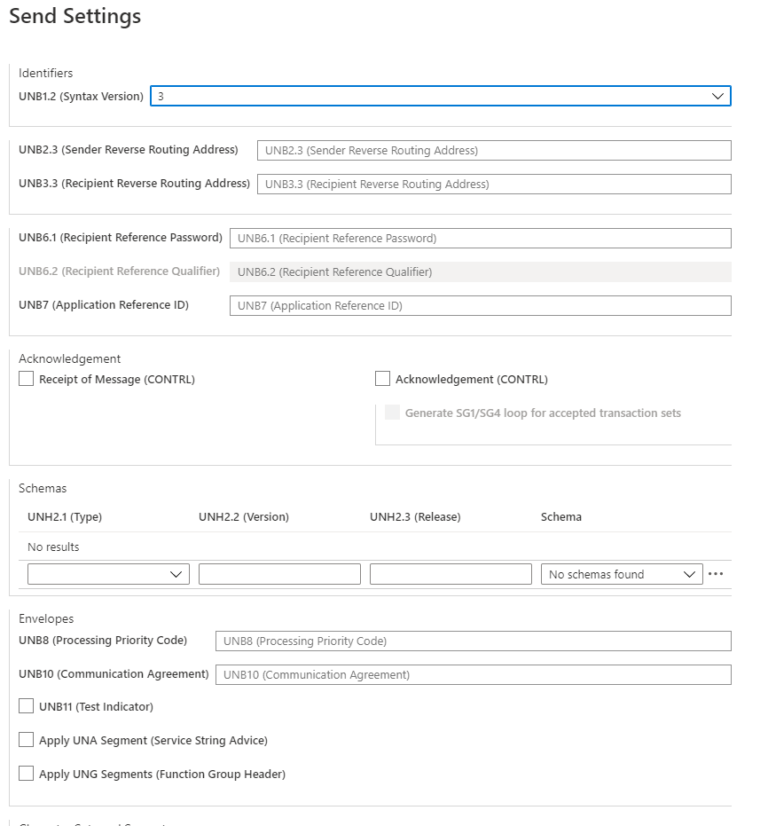Click the UNH2.3 Release input box

(x=450, y=573)
